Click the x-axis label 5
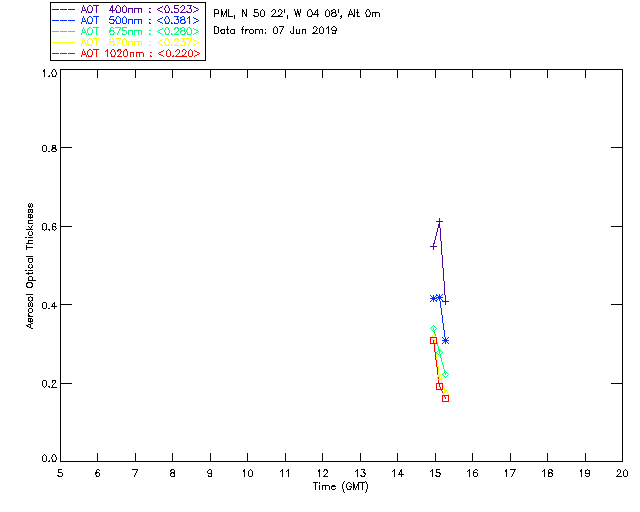Viewport: 640px width, 512px height. [x=60, y=473]
